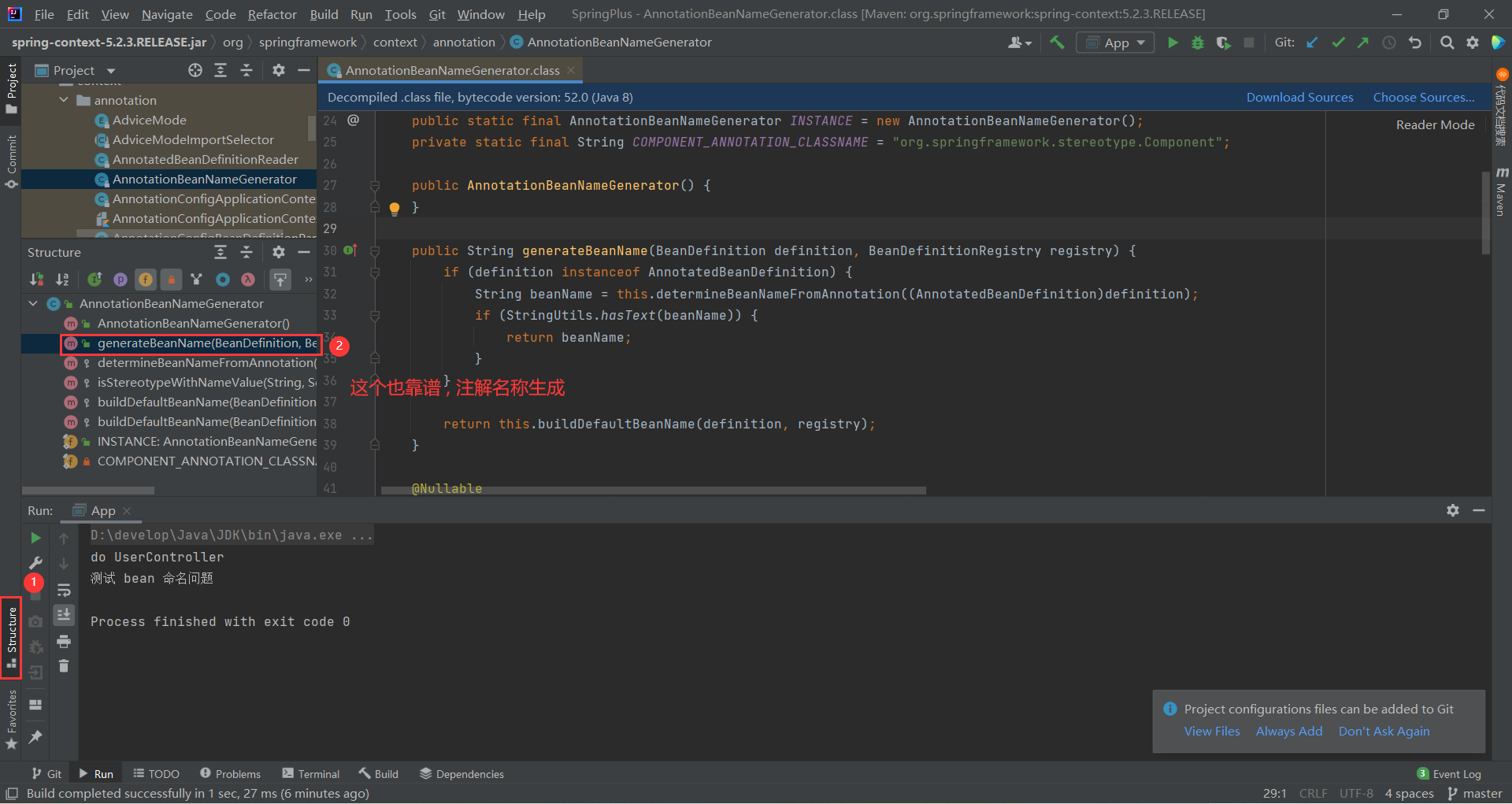The height and width of the screenshot is (804, 1512).
Task: Toggle Show Properties purple p button
Action: coord(120,280)
